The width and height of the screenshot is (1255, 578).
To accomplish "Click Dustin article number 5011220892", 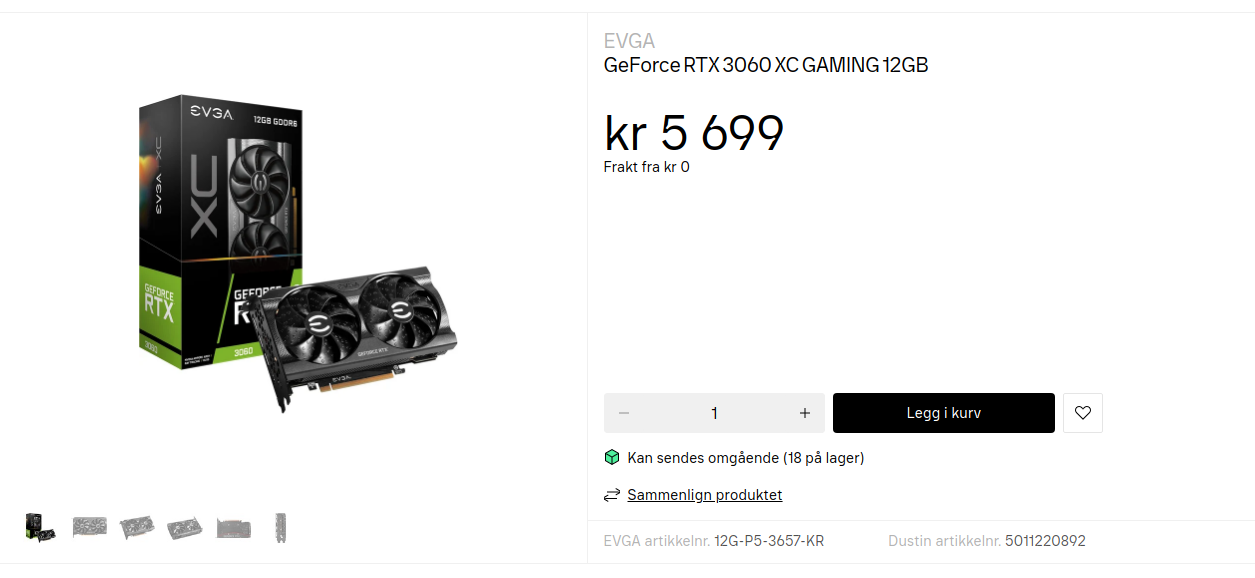I will 1045,541.
